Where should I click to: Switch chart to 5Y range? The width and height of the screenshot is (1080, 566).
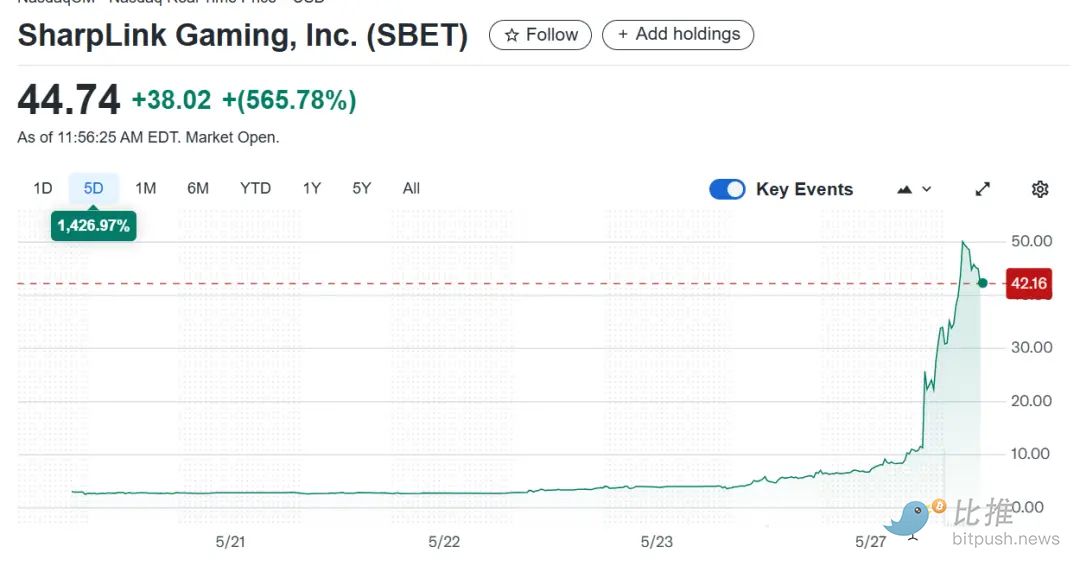(362, 188)
